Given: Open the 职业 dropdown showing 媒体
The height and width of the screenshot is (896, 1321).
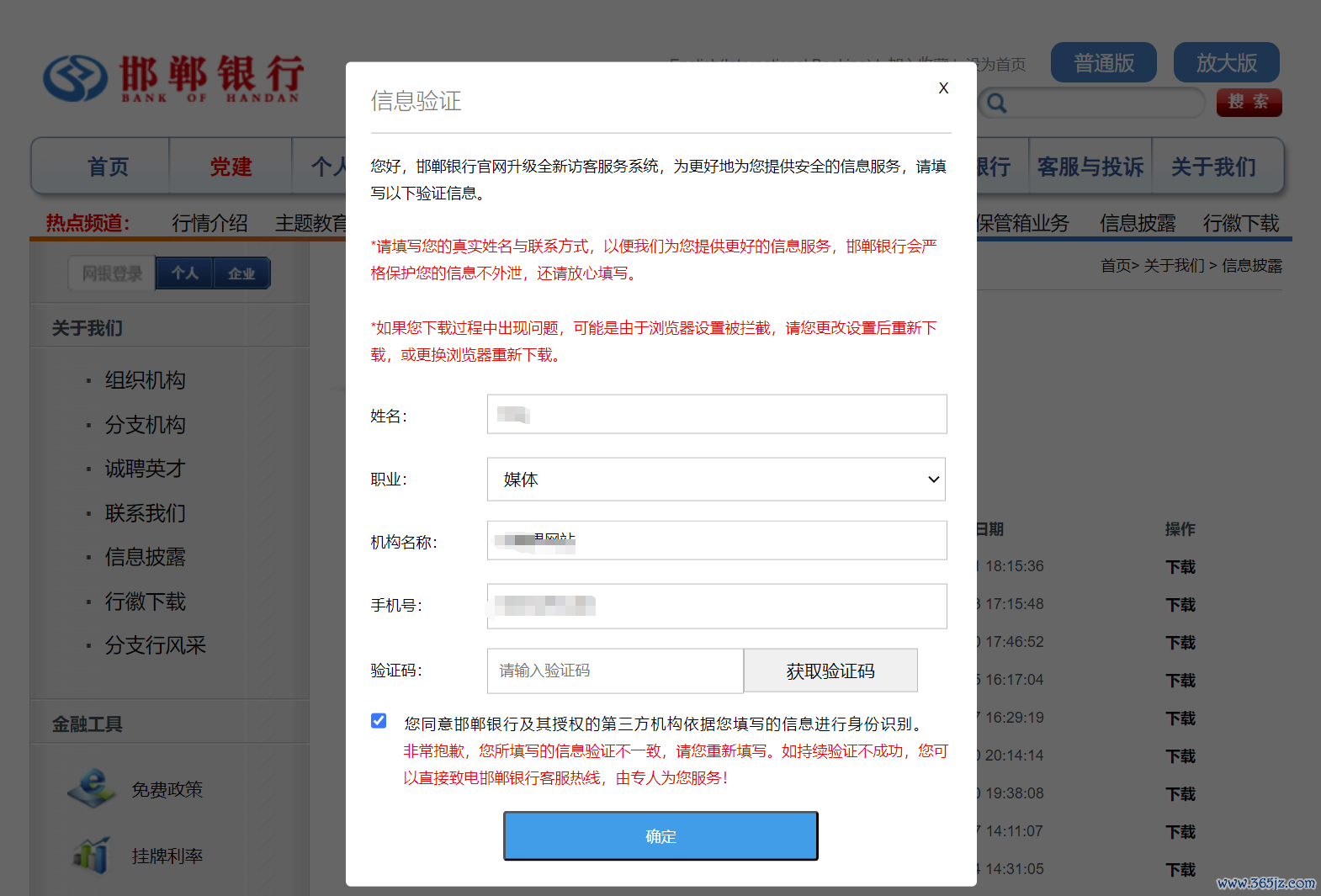Looking at the screenshot, I should [716, 480].
